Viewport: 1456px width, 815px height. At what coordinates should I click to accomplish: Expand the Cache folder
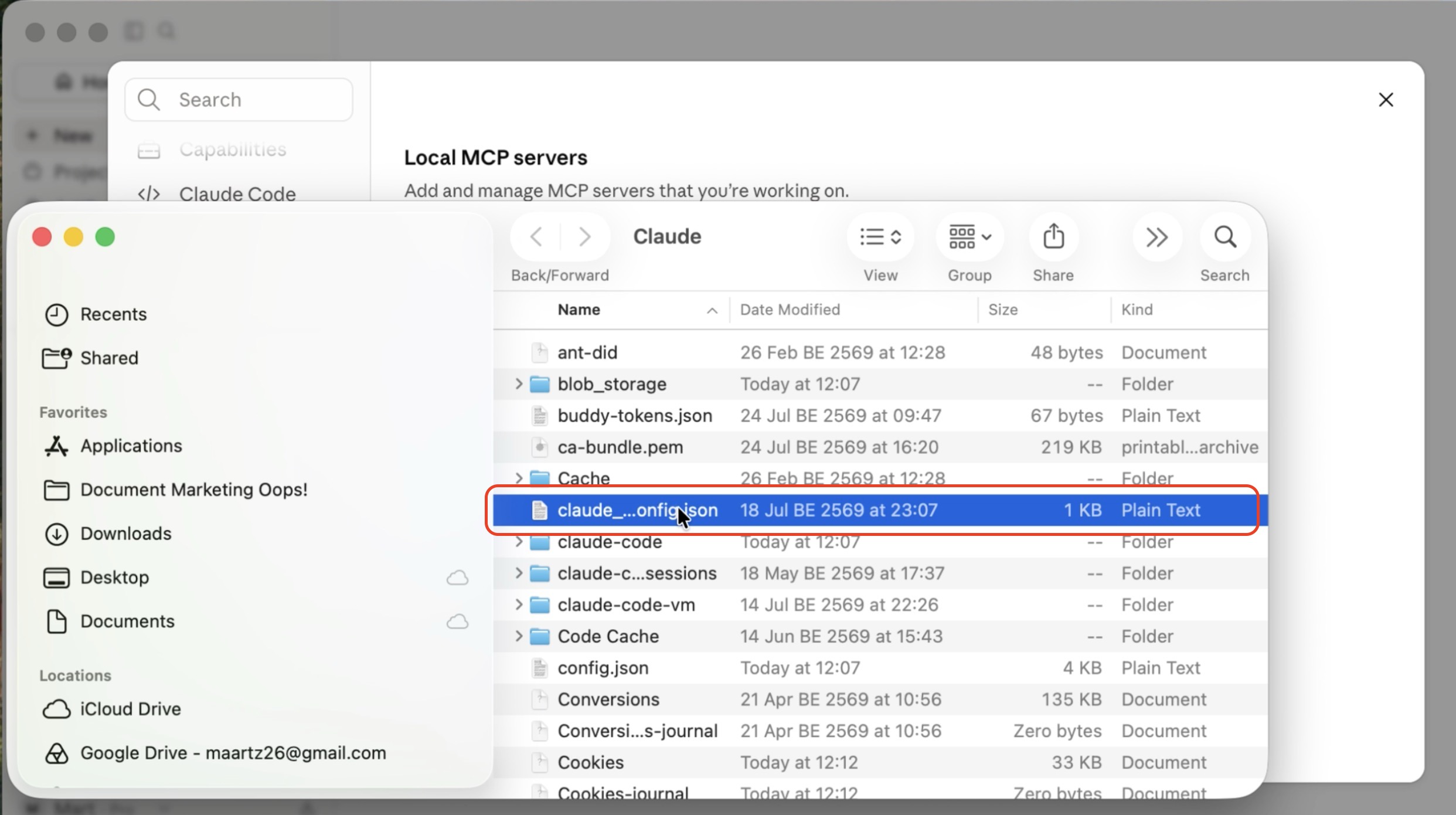[518, 478]
